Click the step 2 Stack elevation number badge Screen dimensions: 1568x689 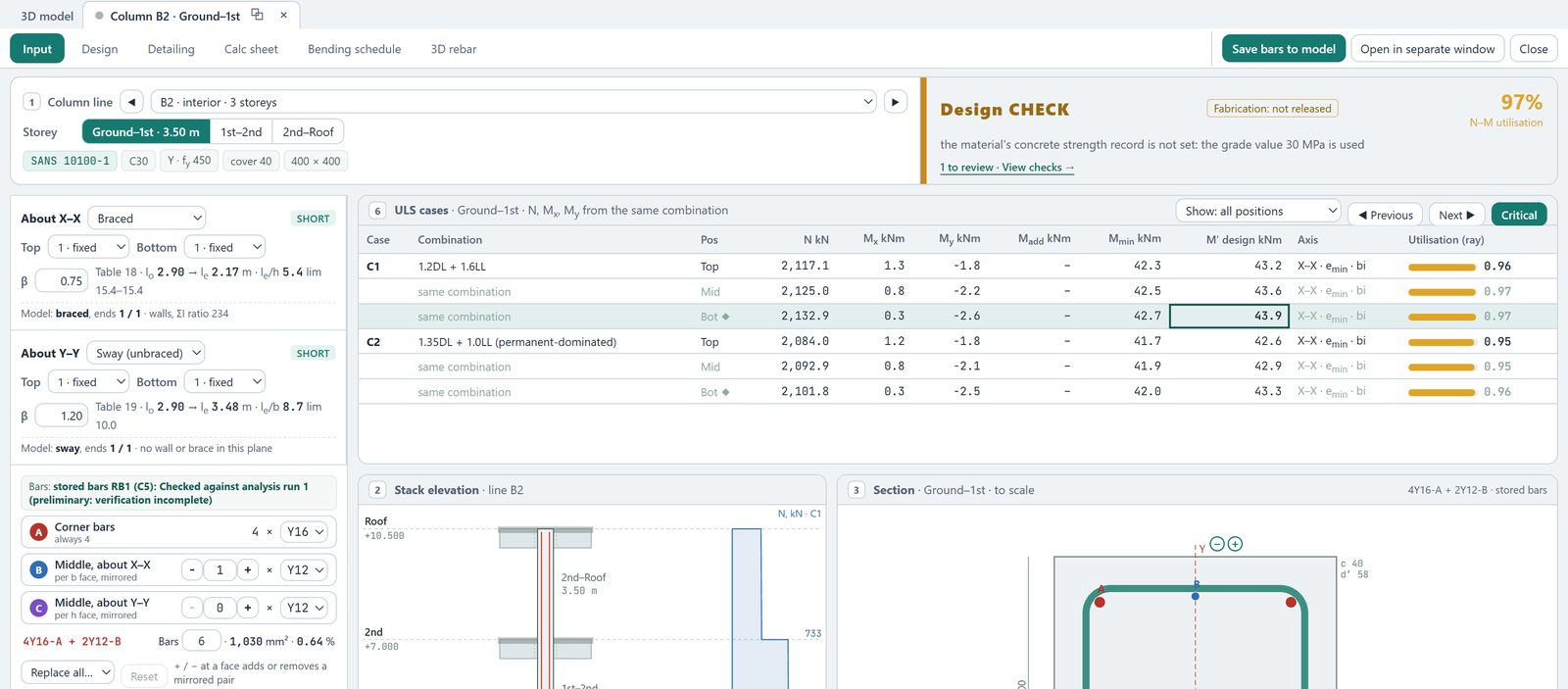pos(377,490)
